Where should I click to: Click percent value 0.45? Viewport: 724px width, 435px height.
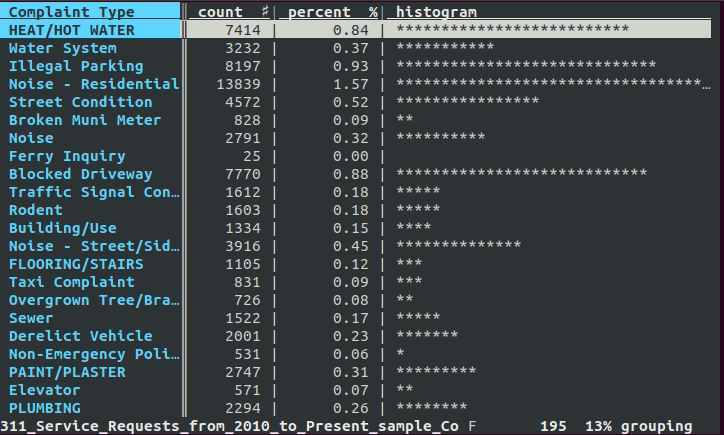pyautogui.click(x=351, y=246)
